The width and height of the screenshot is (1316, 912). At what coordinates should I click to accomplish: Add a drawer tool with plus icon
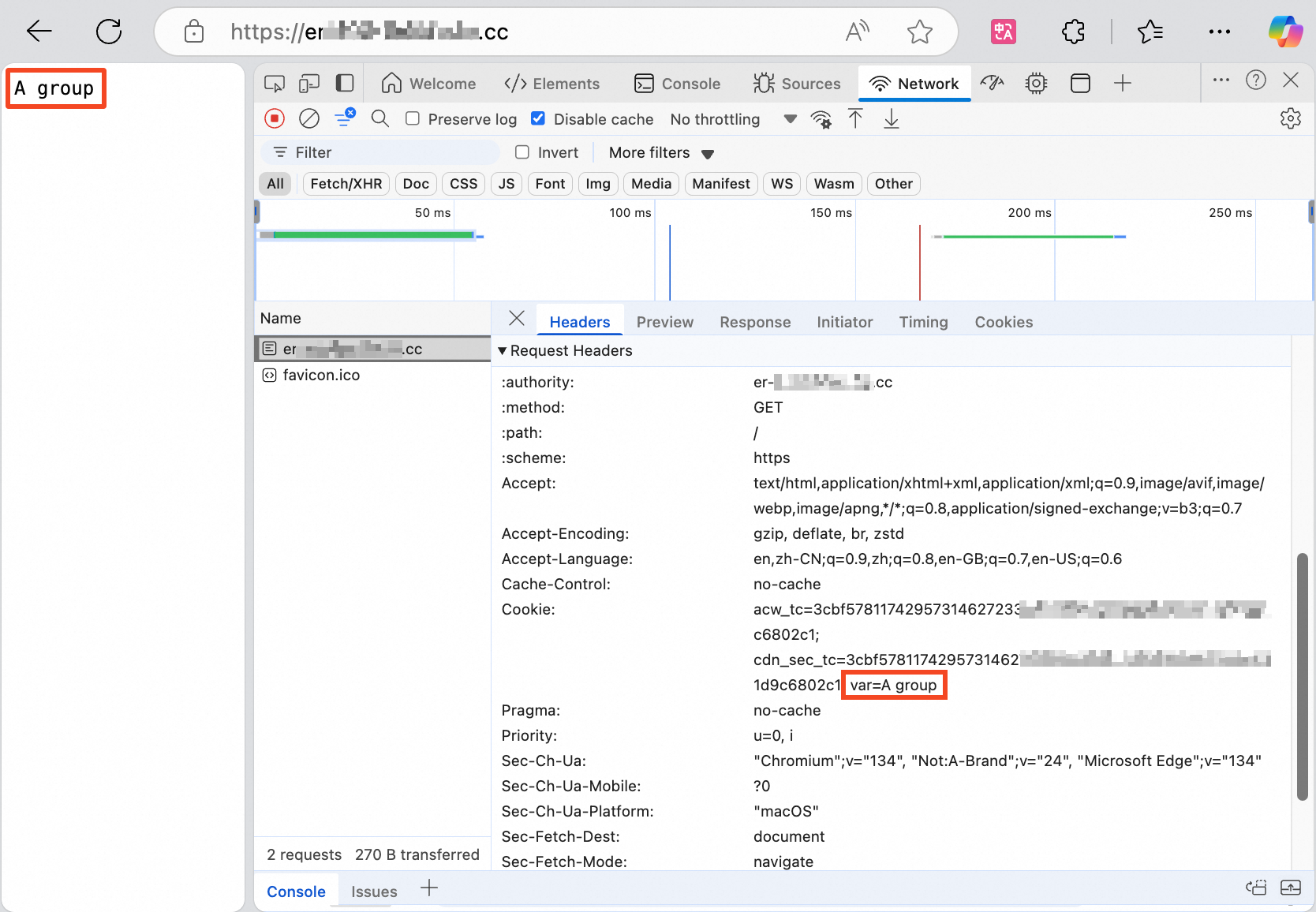point(429,888)
